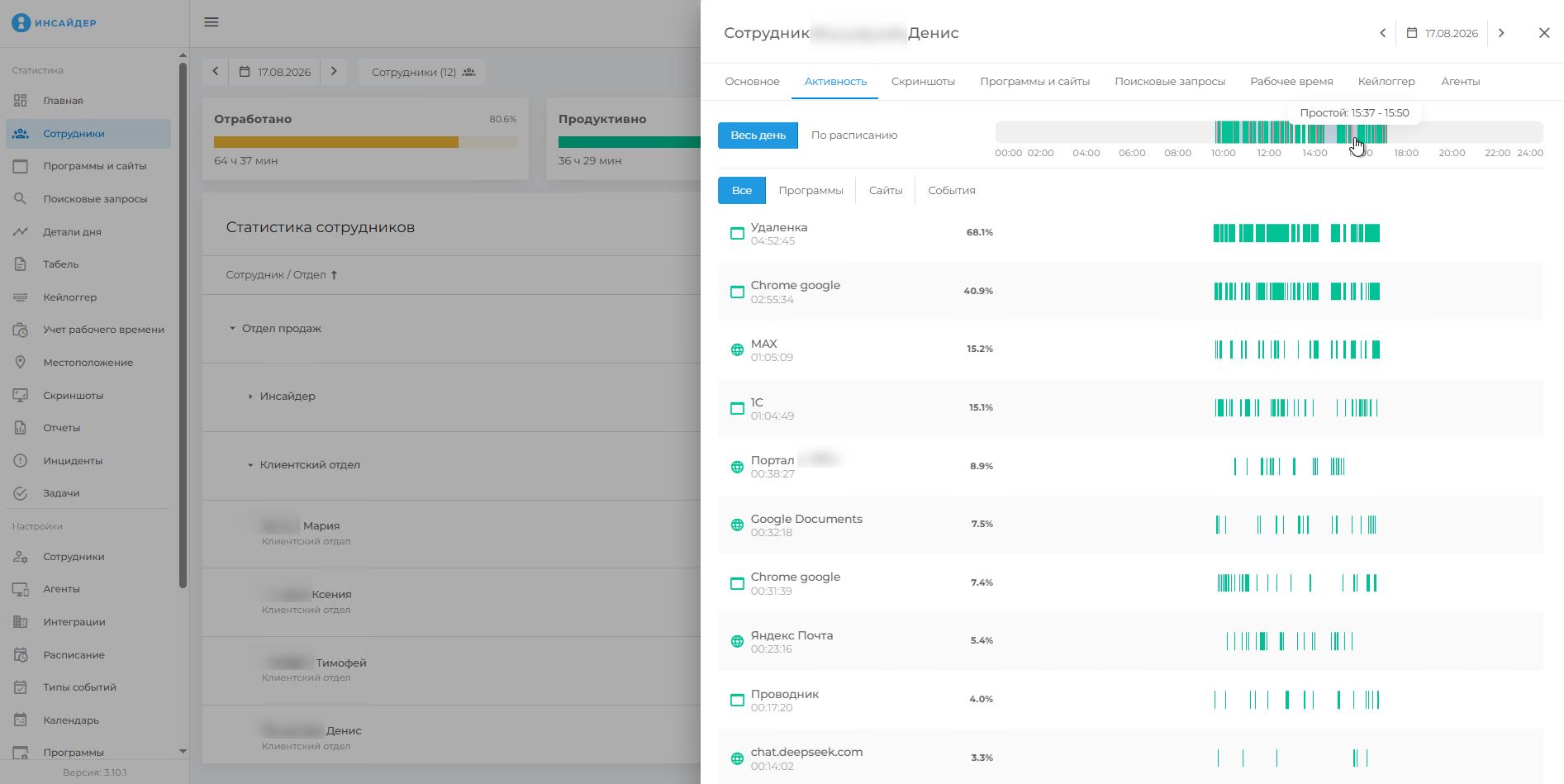Image resolution: width=1564 pixels, height=784 pixels.
Task: Go to next day arrow in employee panel
Action: (1501, 33)
